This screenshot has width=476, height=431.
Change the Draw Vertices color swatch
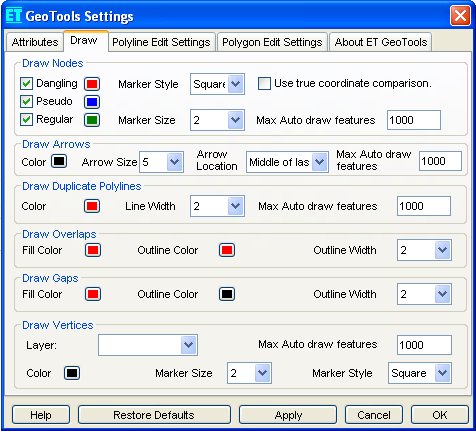point(72,373)
